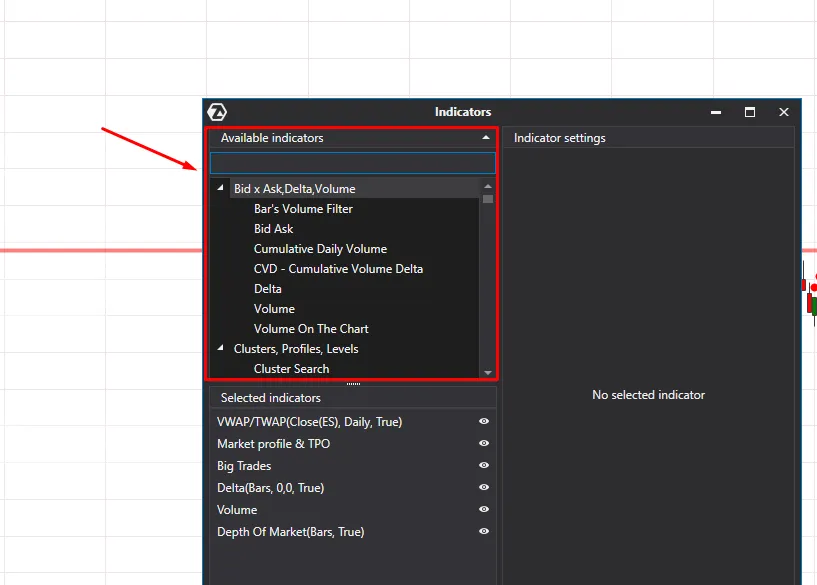
Task: Hide the Big Trades indicator
Action: tap(484, 466)
